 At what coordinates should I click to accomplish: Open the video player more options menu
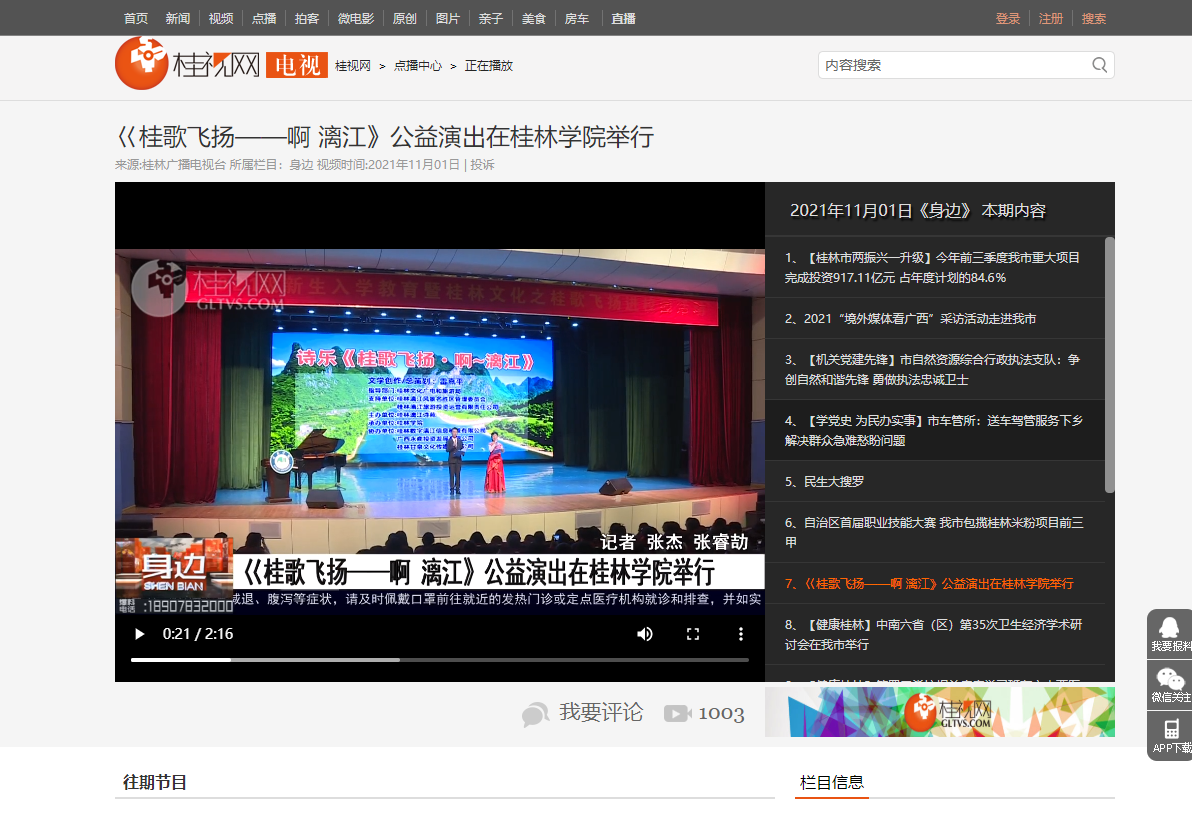point(741,634)
